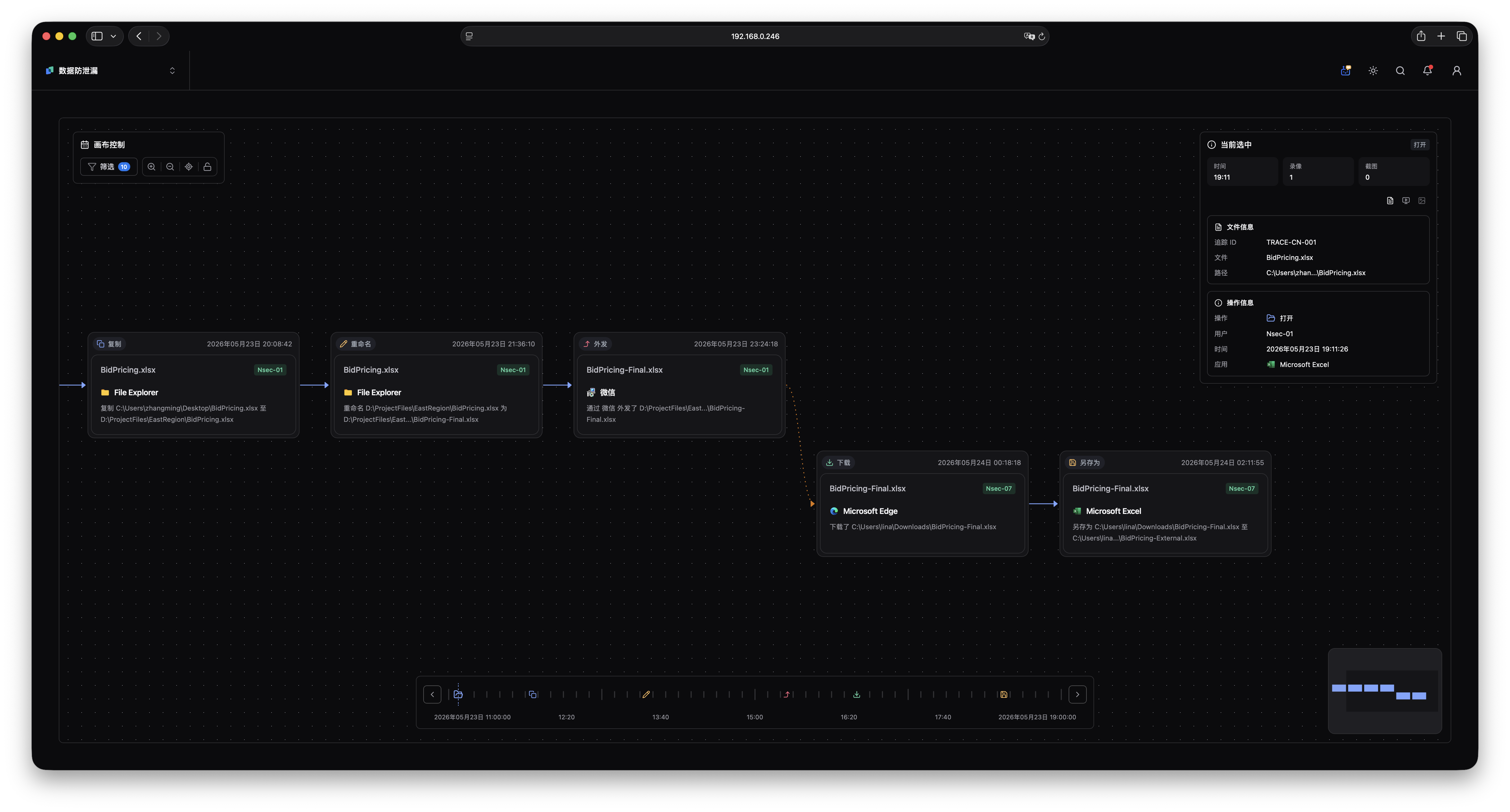Select the yellow save-as marker on the timeline
The height and width of the screenshot is (812, 1510).
point(1004,694)
